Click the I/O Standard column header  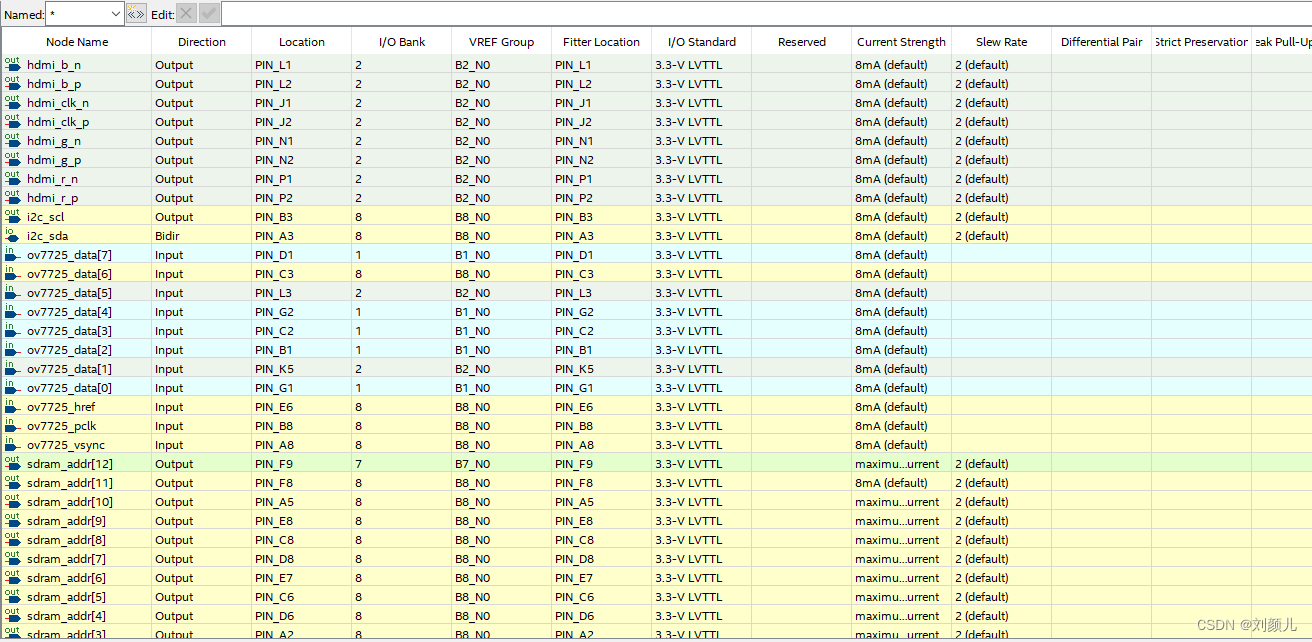pyautogui.click(x=702, y=42)
